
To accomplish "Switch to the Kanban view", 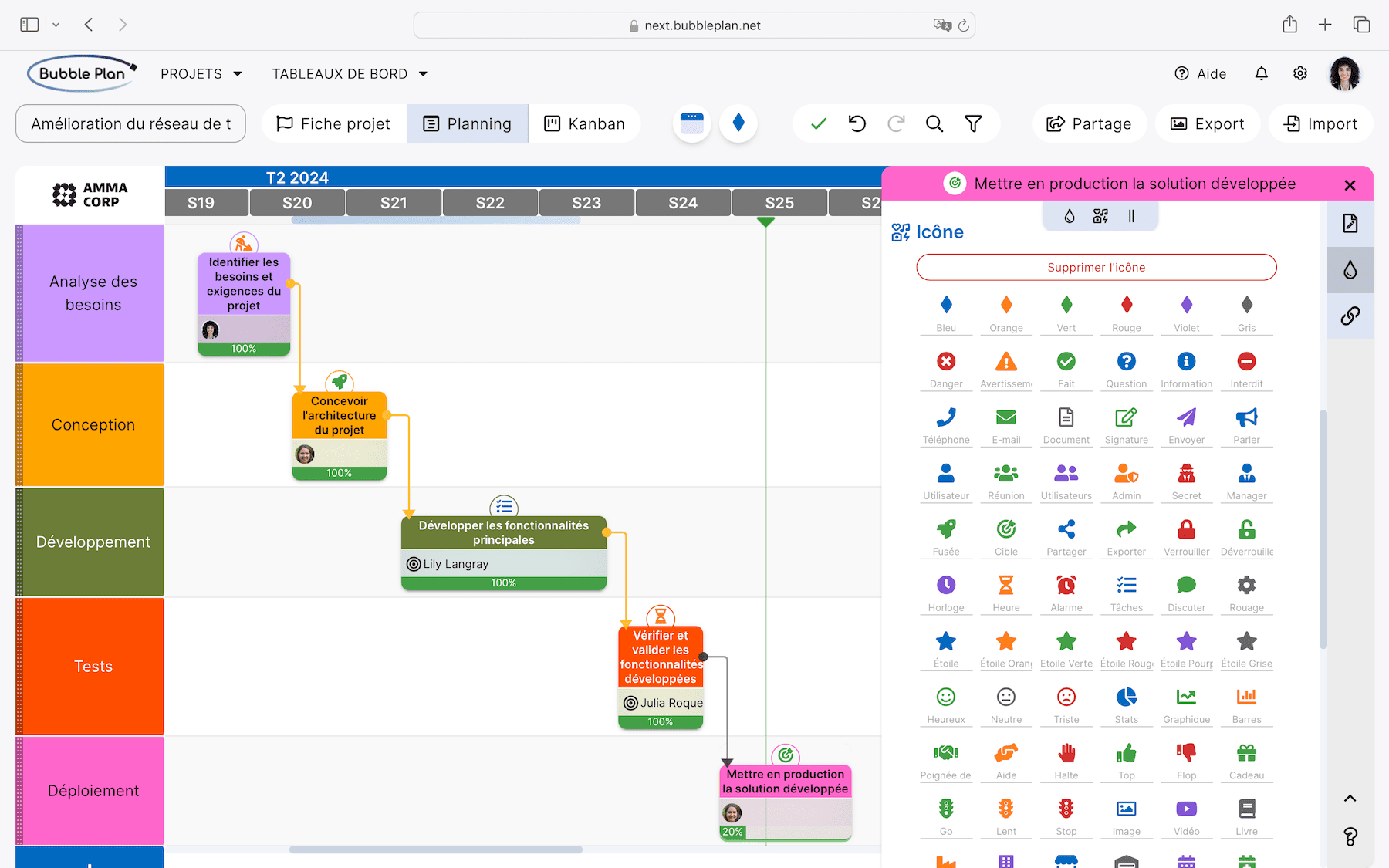I will tap(584, 123).
